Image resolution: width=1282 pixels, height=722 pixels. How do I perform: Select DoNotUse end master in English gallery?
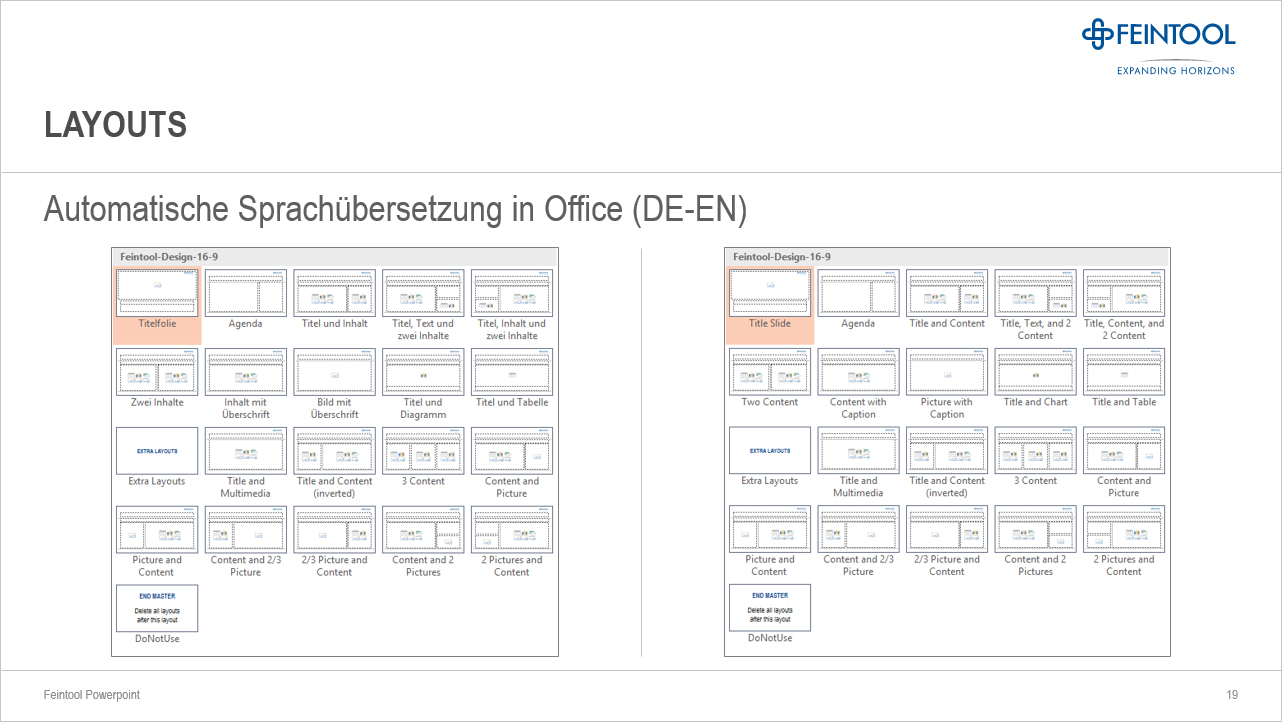point(770,608)
